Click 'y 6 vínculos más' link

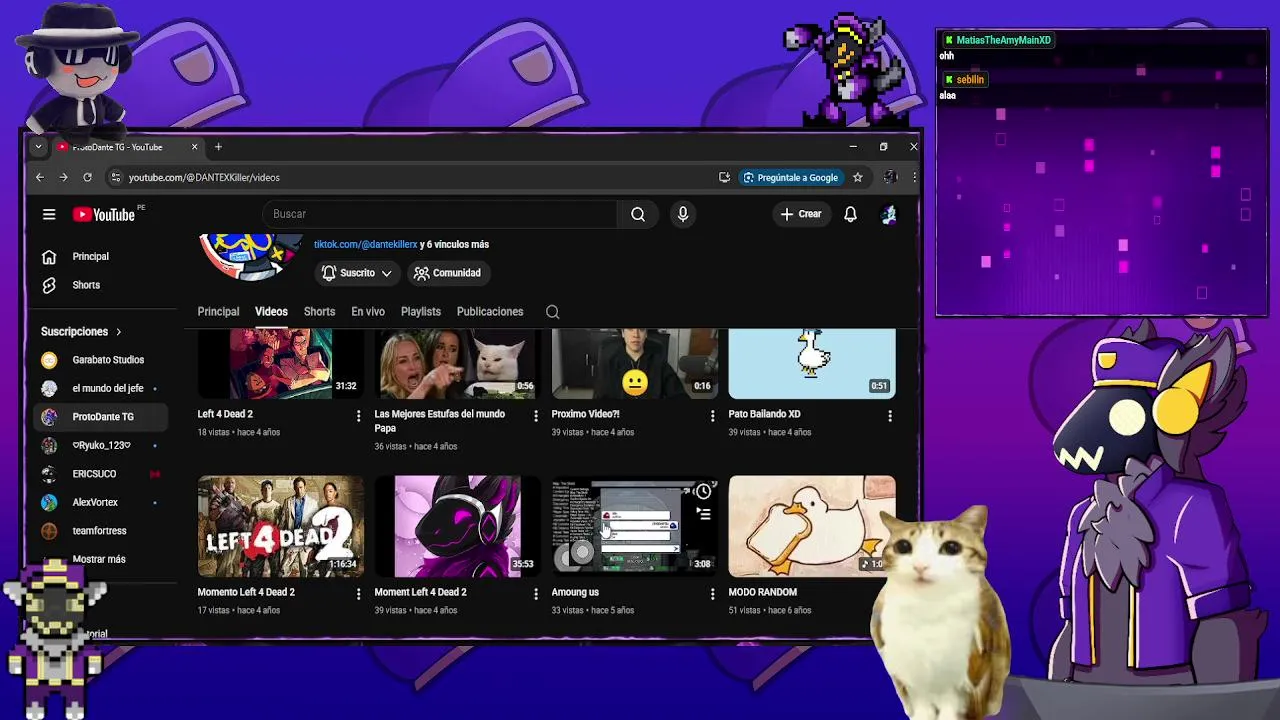(x=454, y=244)
